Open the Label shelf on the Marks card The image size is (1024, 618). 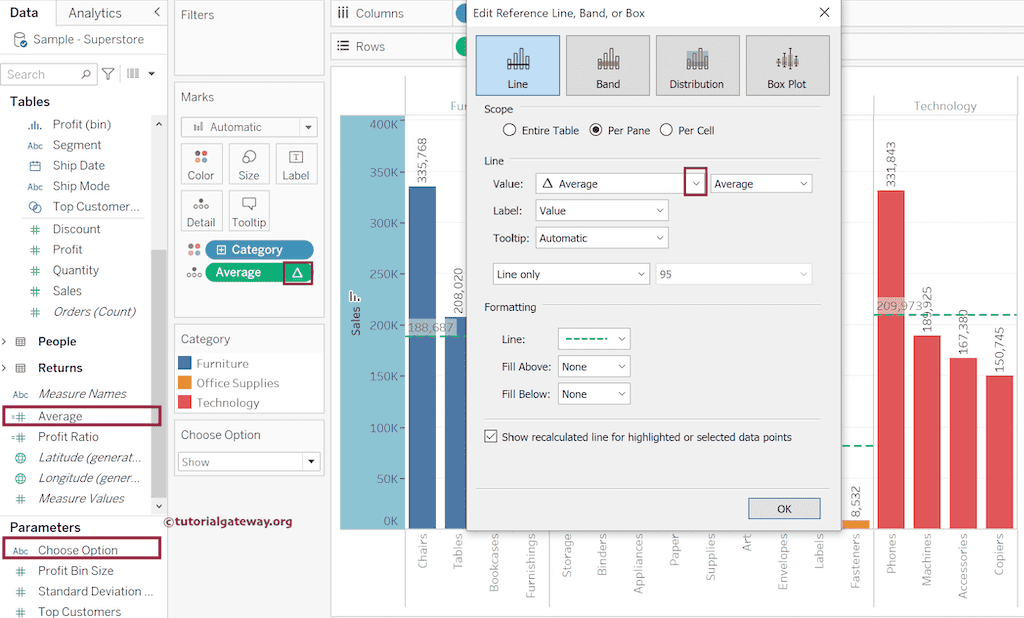pyautogui.click(x=295, y=163)
